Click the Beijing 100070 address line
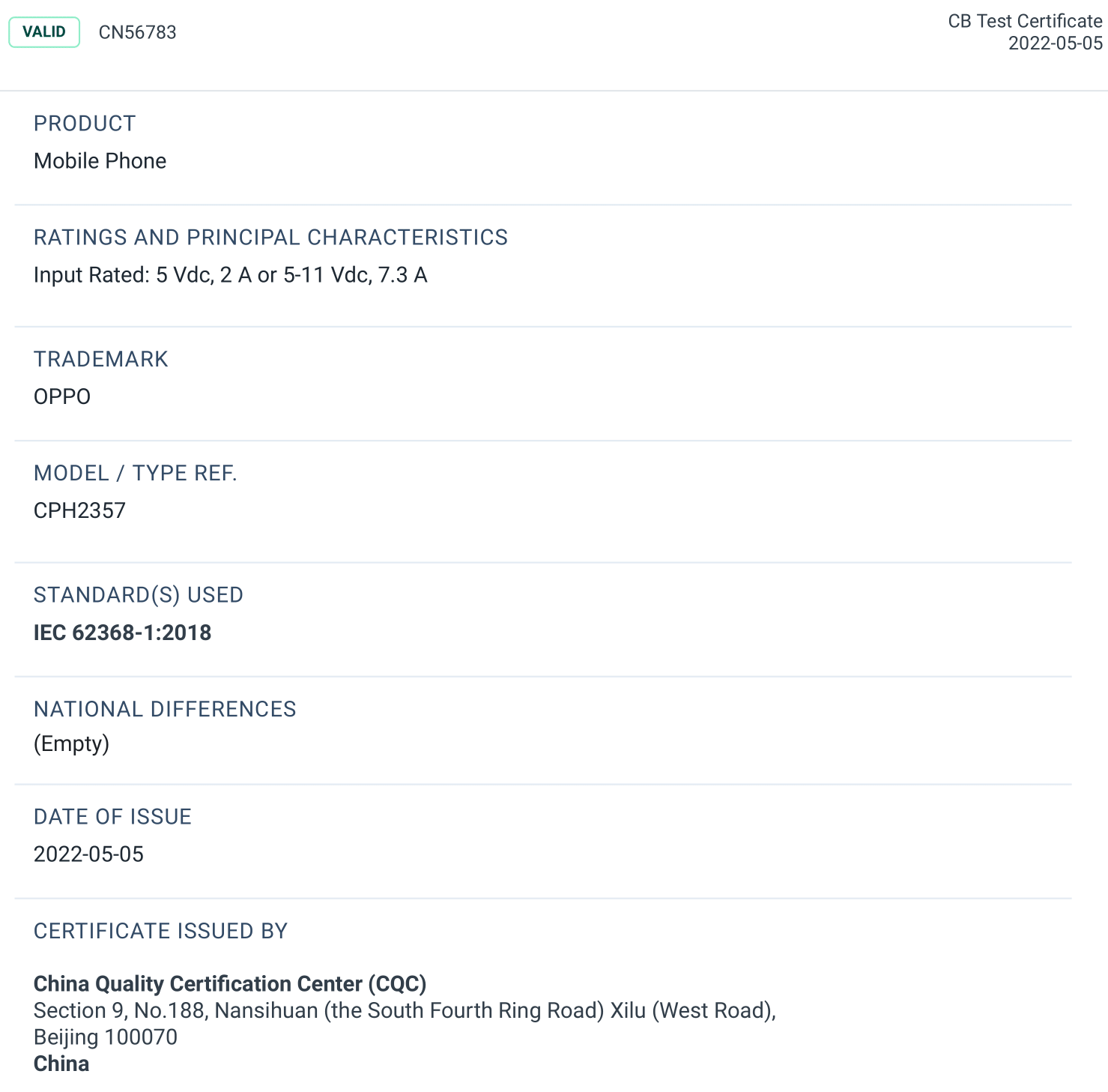1108x1092 pixels. (106, 1037)
